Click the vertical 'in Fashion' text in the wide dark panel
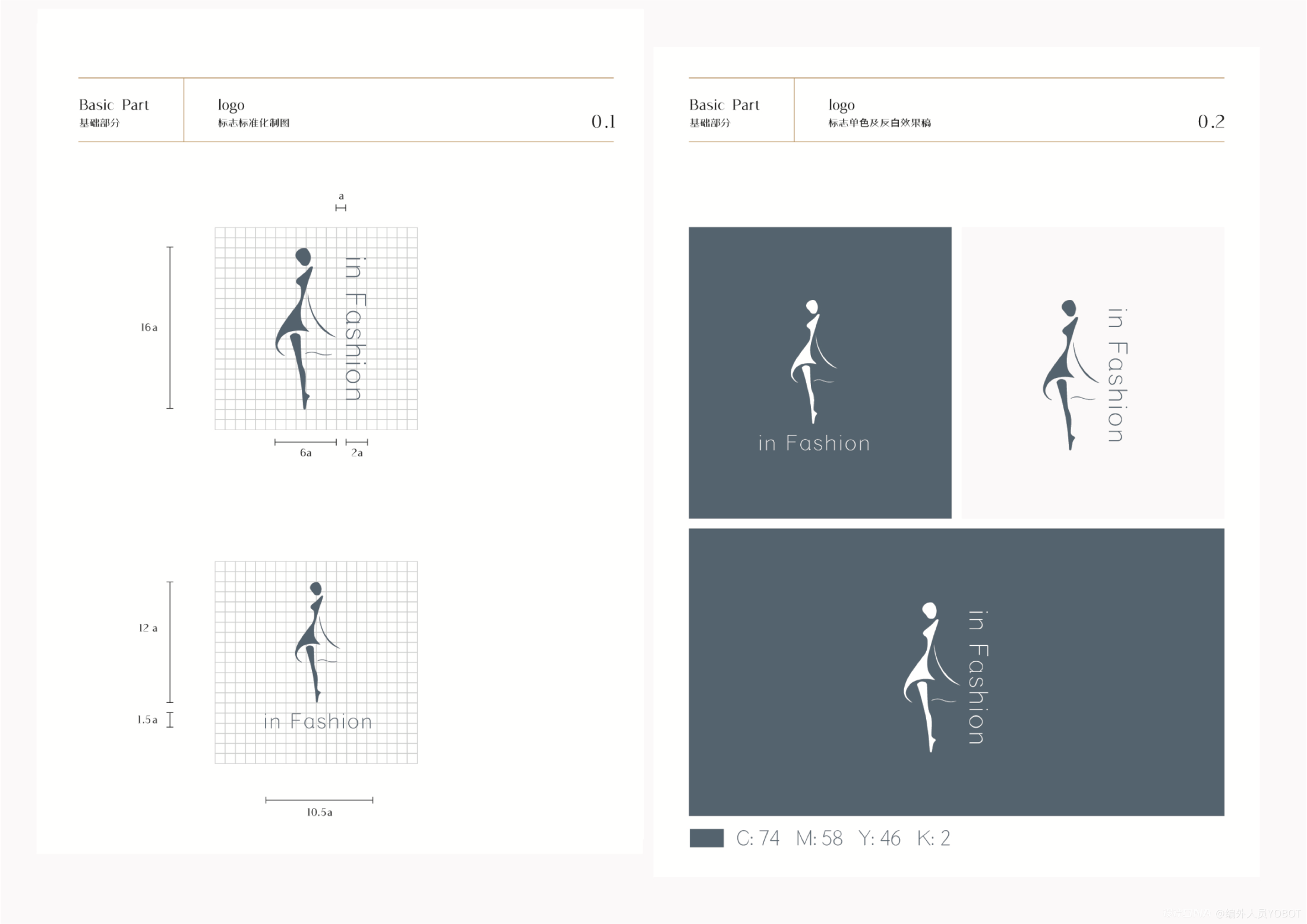 (978, 677)
